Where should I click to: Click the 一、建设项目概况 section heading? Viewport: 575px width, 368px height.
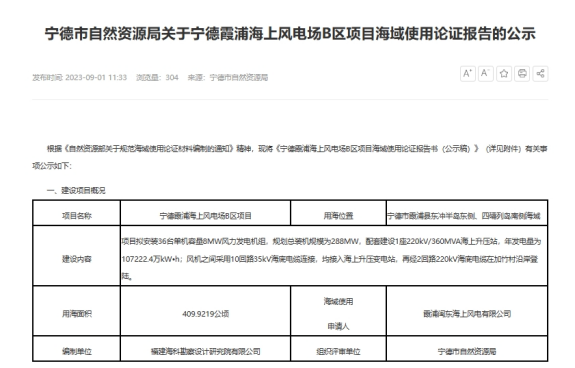(x=76, y=191)
